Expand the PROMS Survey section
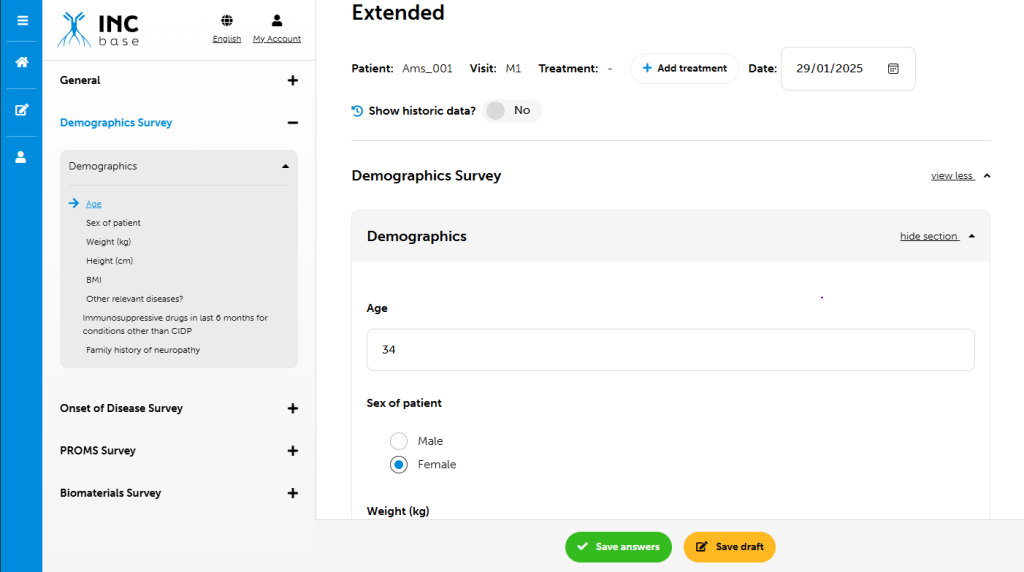1024x572 pixels. pyautogui.click(x=292, y=451)
